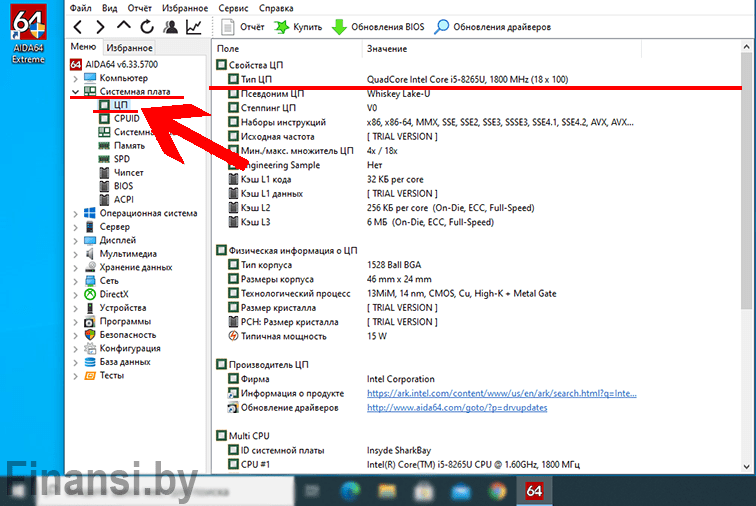Click the Купить buy button

(298, 27)
